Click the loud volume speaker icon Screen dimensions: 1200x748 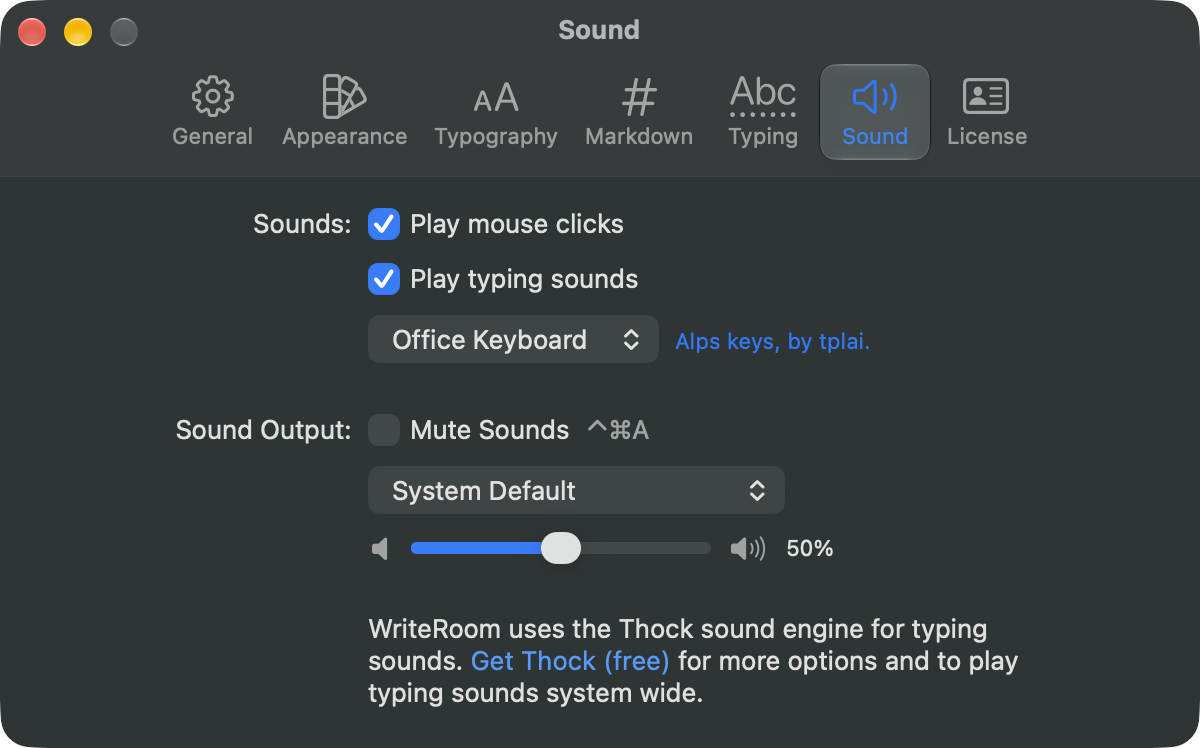(748, 549)
